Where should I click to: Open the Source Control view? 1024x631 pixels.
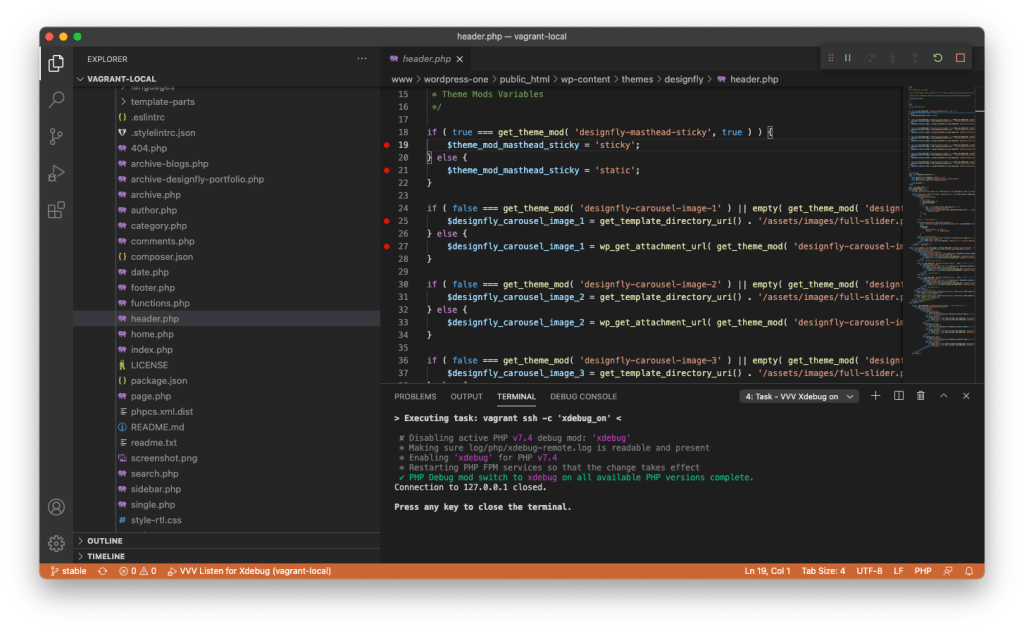click(56, 137)
